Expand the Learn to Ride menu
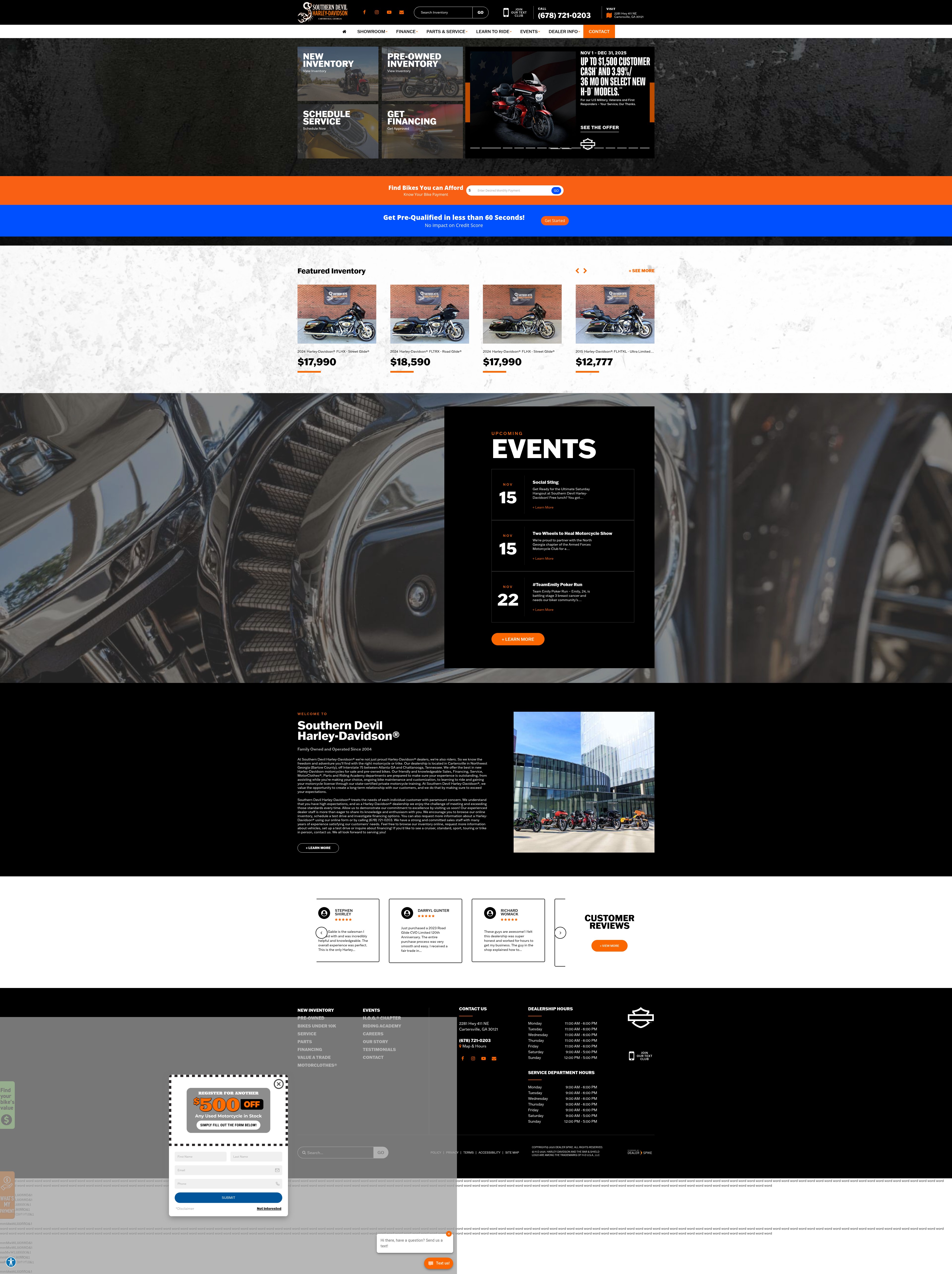Screen dimensions: 952x1274 click(x=494, y=32)
